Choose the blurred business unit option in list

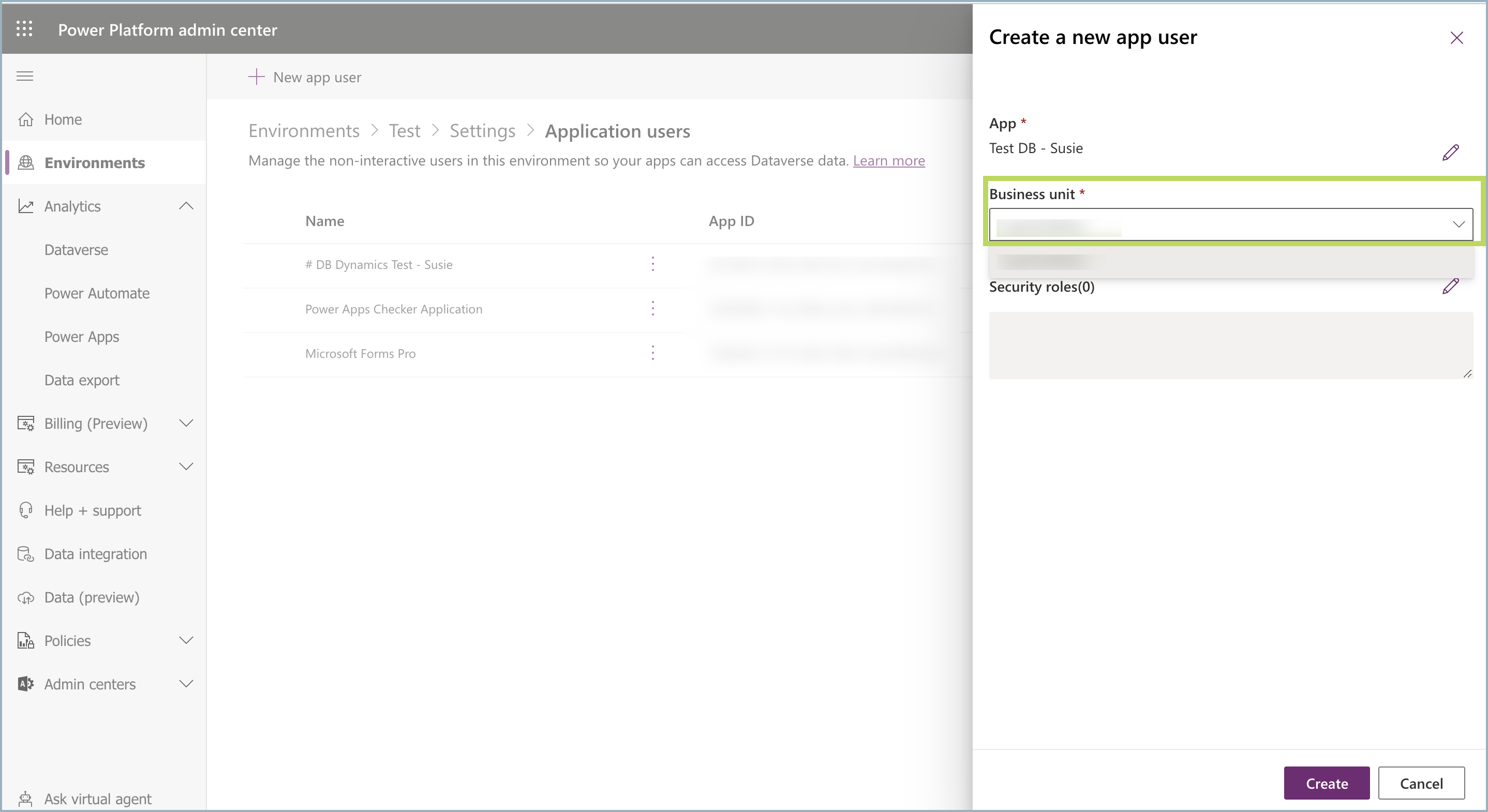point(1231,262)
